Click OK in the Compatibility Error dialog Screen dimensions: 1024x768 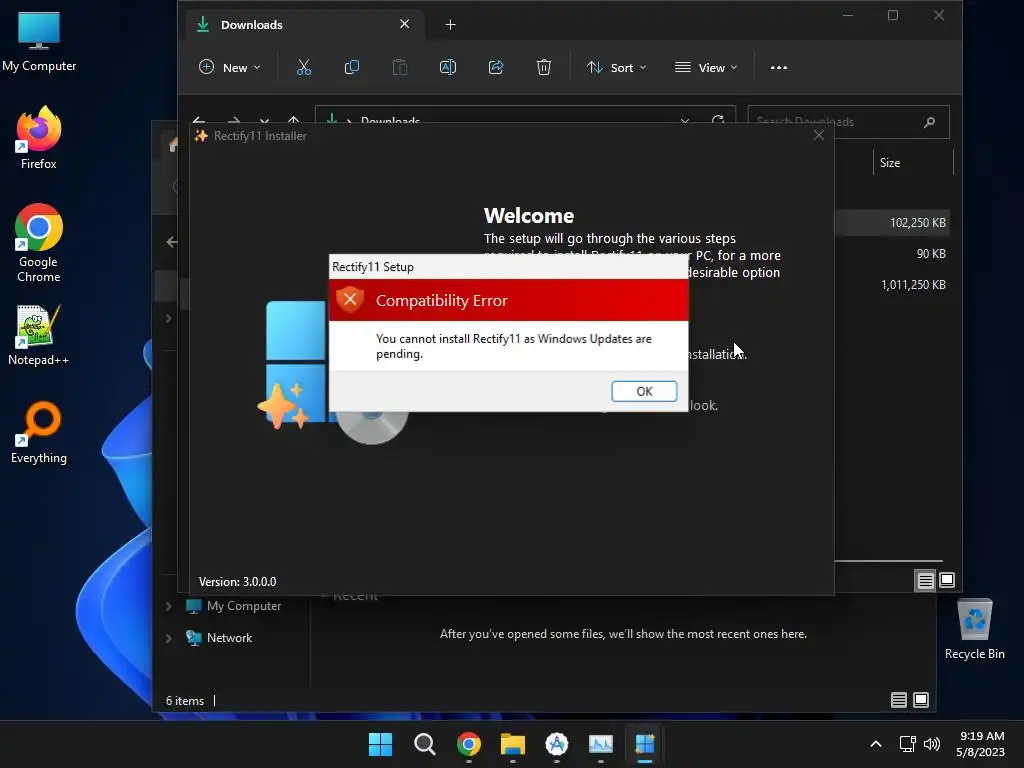pyautogui.click(x=644, y=391)
